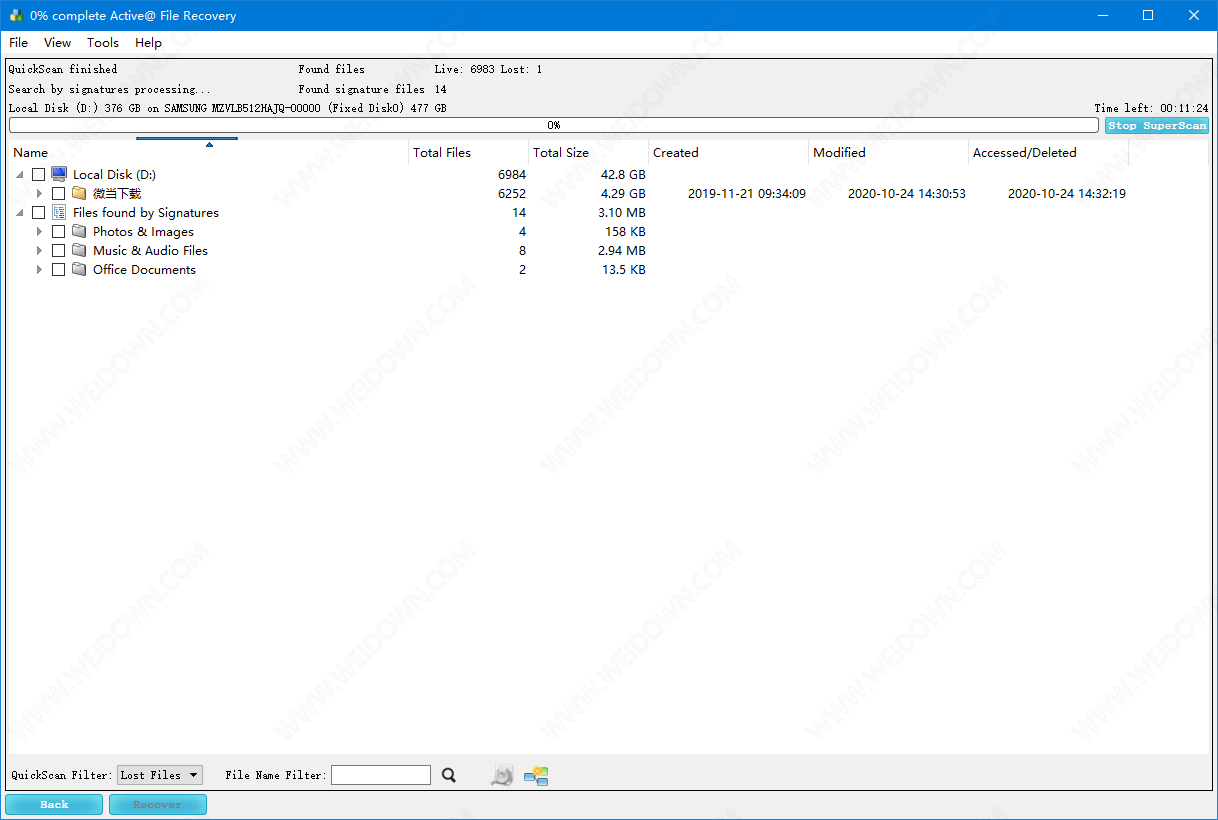Expand the Music & Audio Files node
Screen dimensions: 1218x820
tap(40, 251)
